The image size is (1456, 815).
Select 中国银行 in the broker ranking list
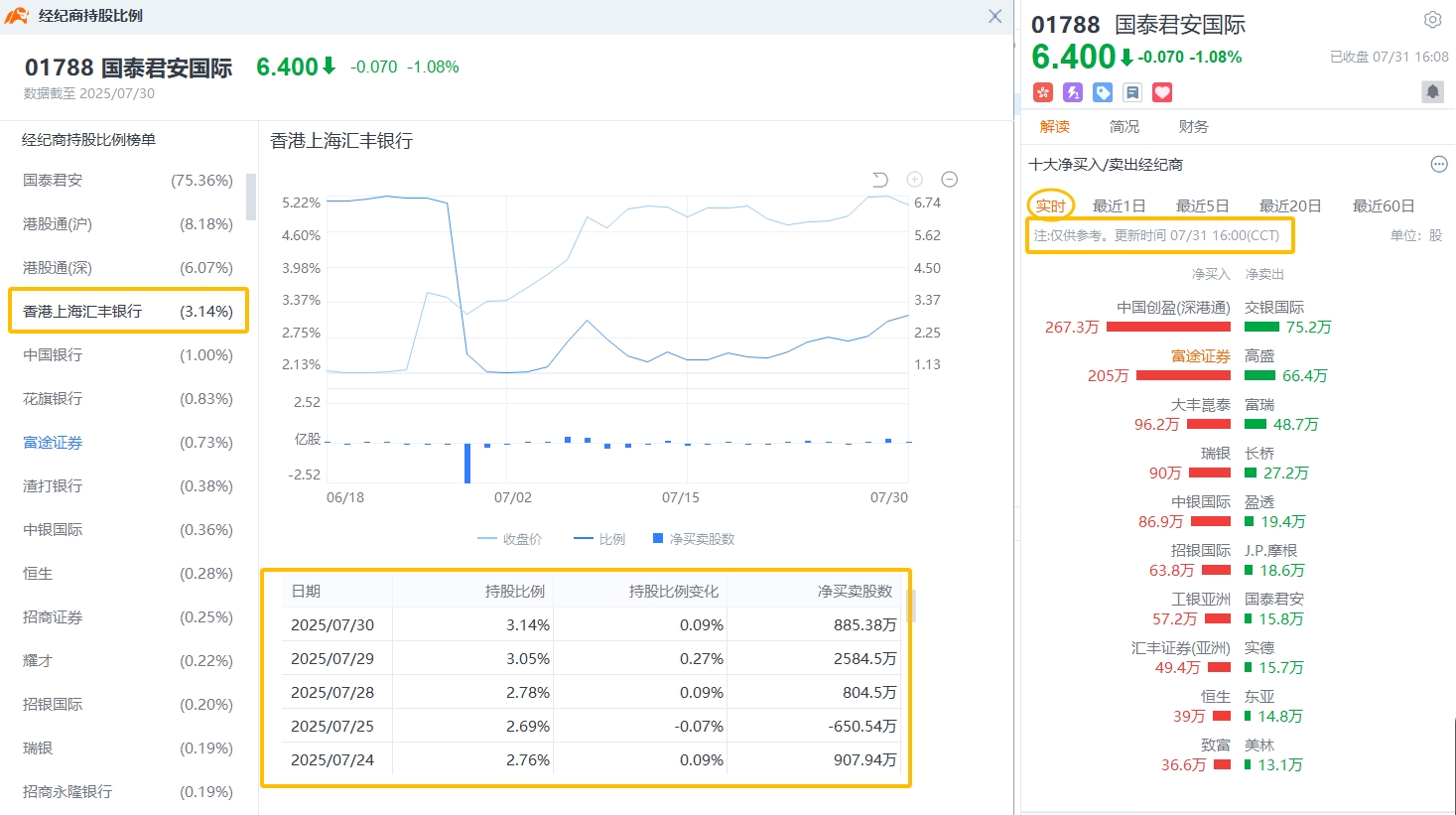[128, 355]
